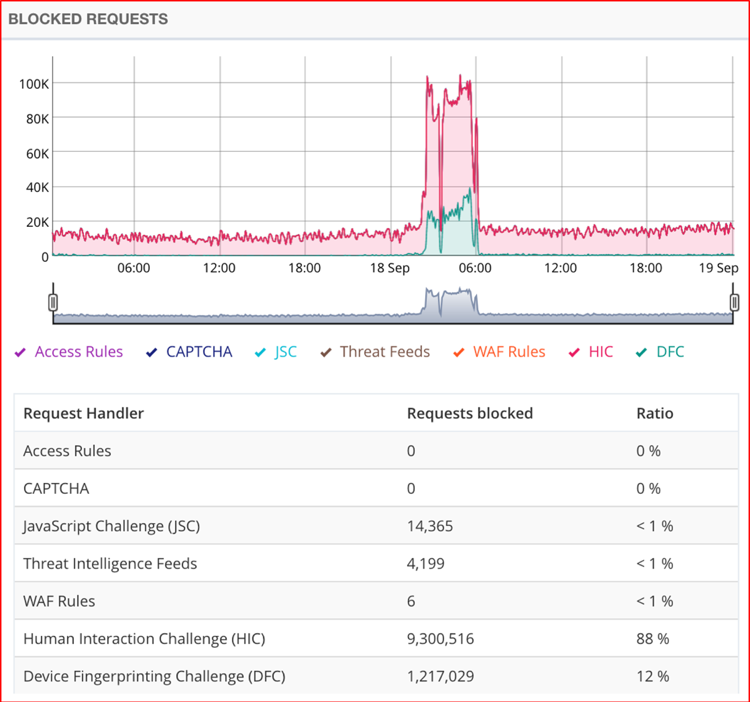
Task: Toggle the JSC series checkmark
Action: point(260,352)
